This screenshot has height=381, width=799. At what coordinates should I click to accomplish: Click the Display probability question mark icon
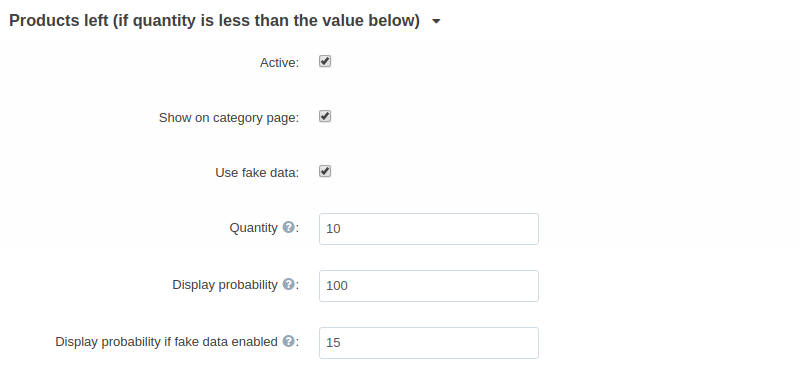(x=288, y=284)
